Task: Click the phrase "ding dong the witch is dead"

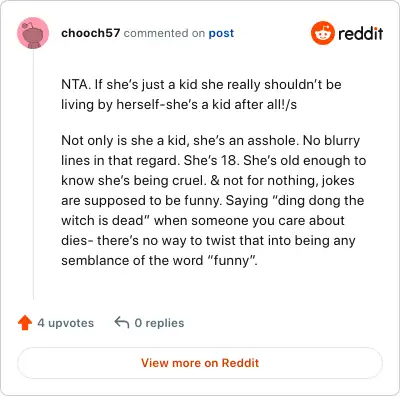Action: coord(213,210)
